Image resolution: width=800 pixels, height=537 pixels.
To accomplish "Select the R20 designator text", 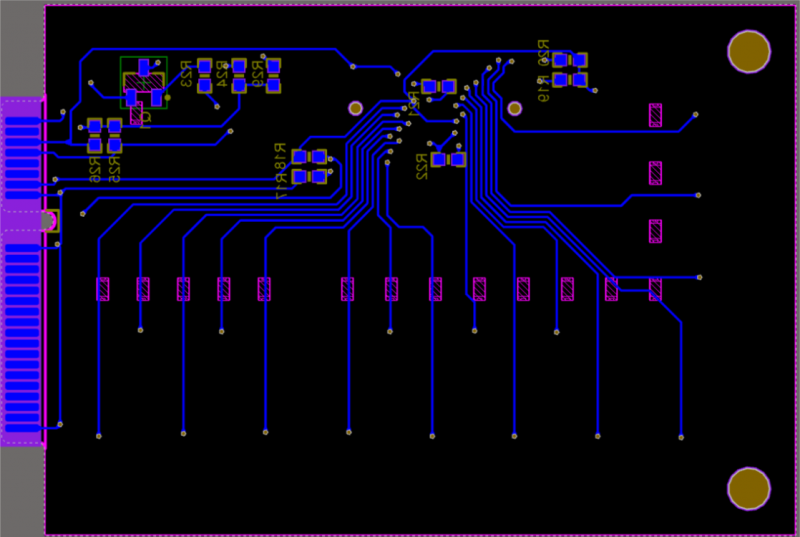I will [543, 54].
